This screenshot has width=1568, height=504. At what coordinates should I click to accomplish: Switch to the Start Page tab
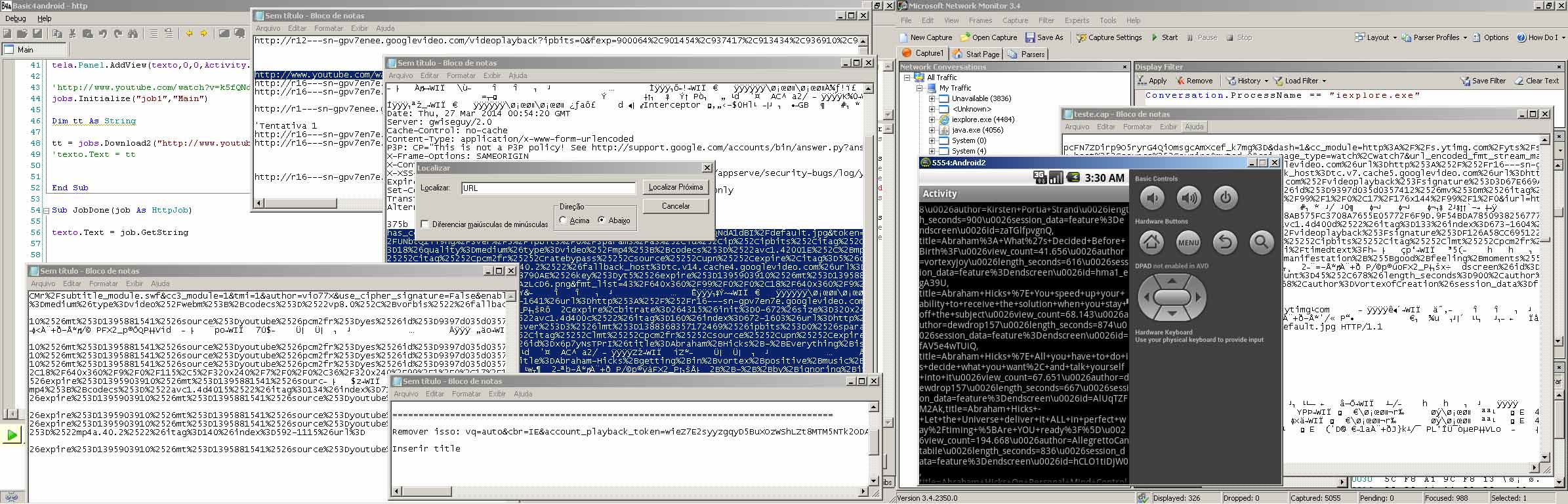pos(976,54)
